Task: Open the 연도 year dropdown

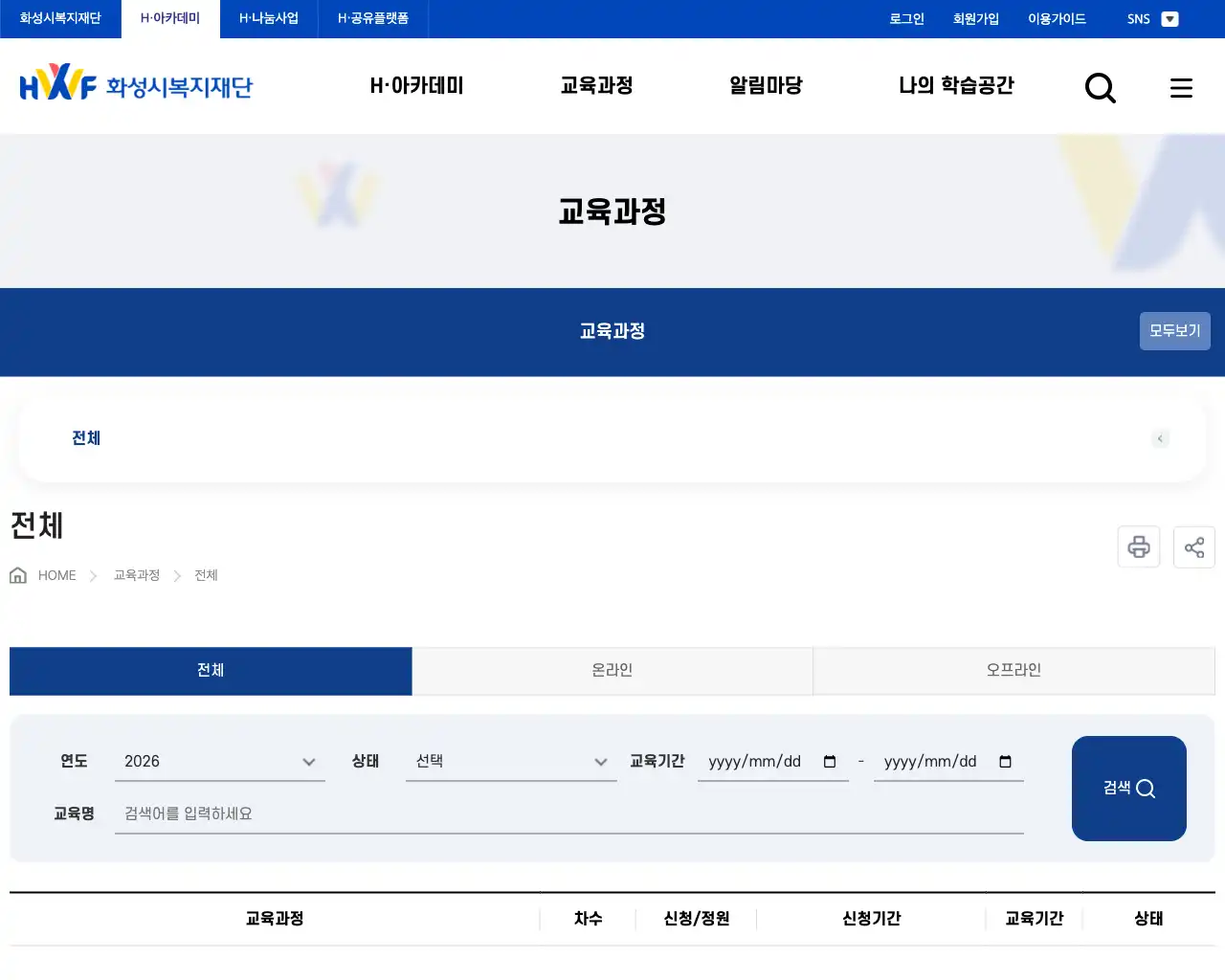Action: [220, 761]
